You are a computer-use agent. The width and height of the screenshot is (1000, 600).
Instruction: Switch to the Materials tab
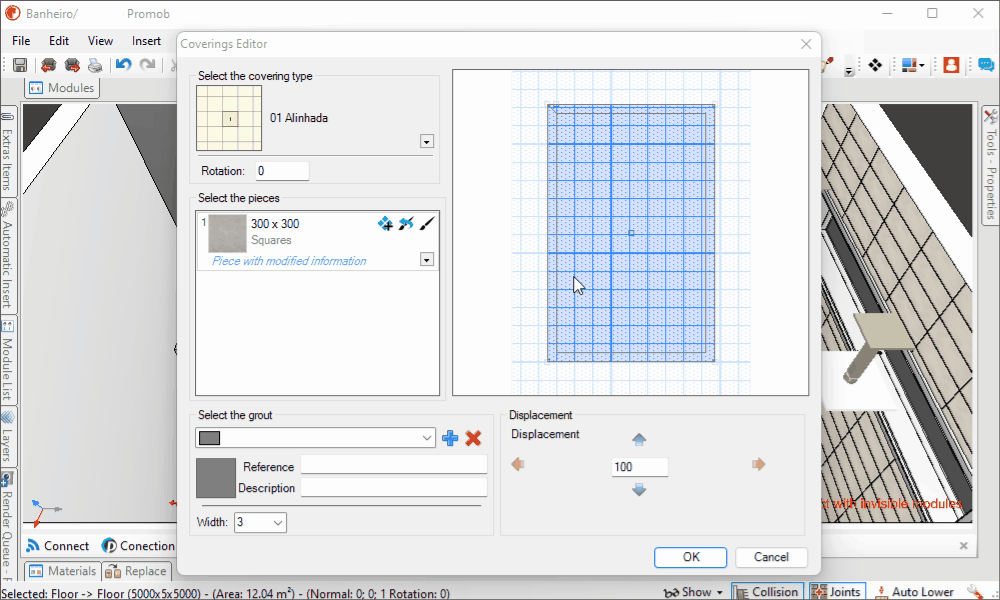[62, 571]
